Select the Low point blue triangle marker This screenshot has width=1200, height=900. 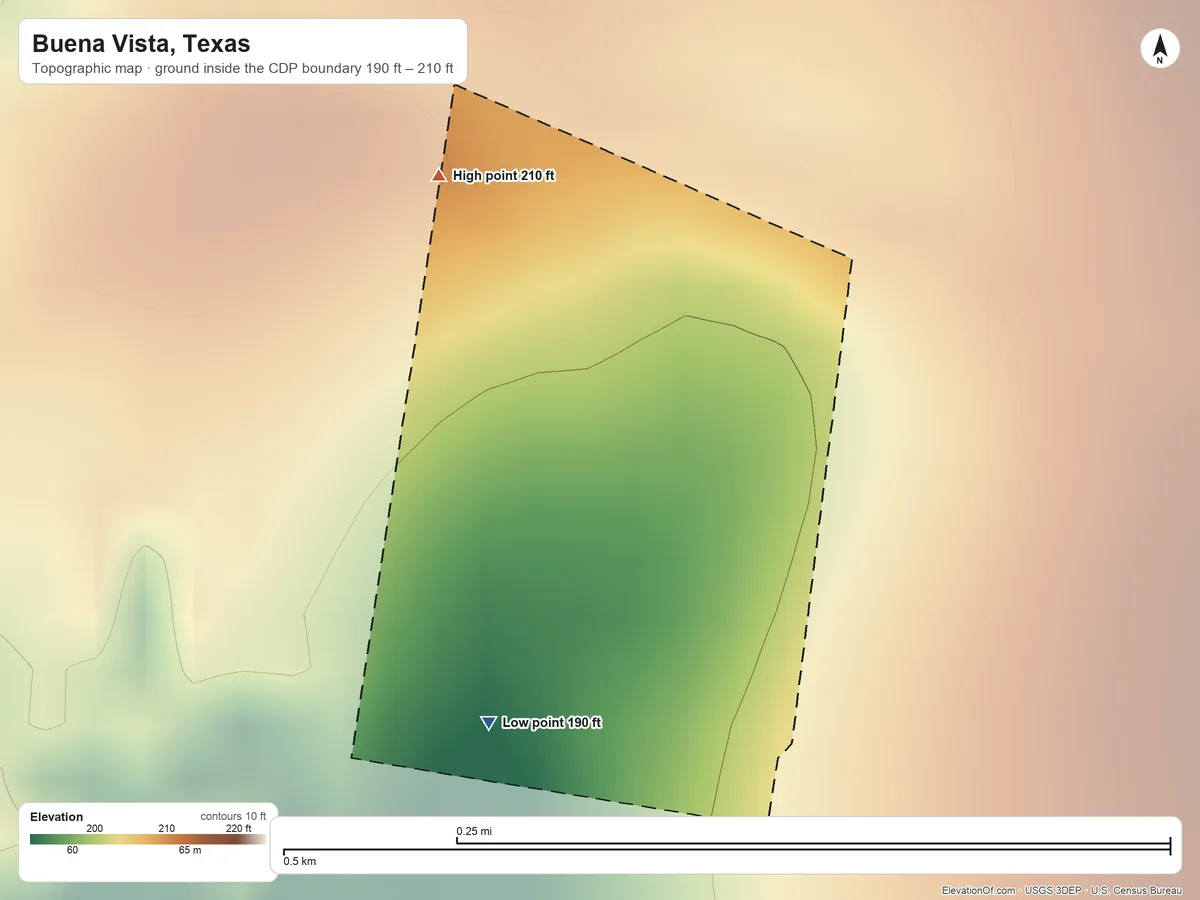click(x=488, y=723)
